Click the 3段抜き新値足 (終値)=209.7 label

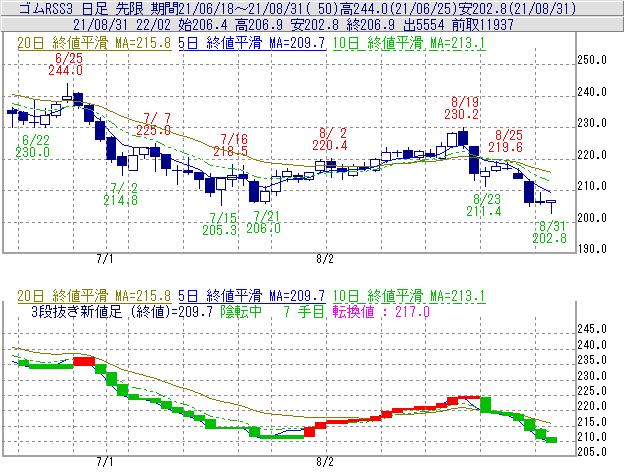[122, 311]
